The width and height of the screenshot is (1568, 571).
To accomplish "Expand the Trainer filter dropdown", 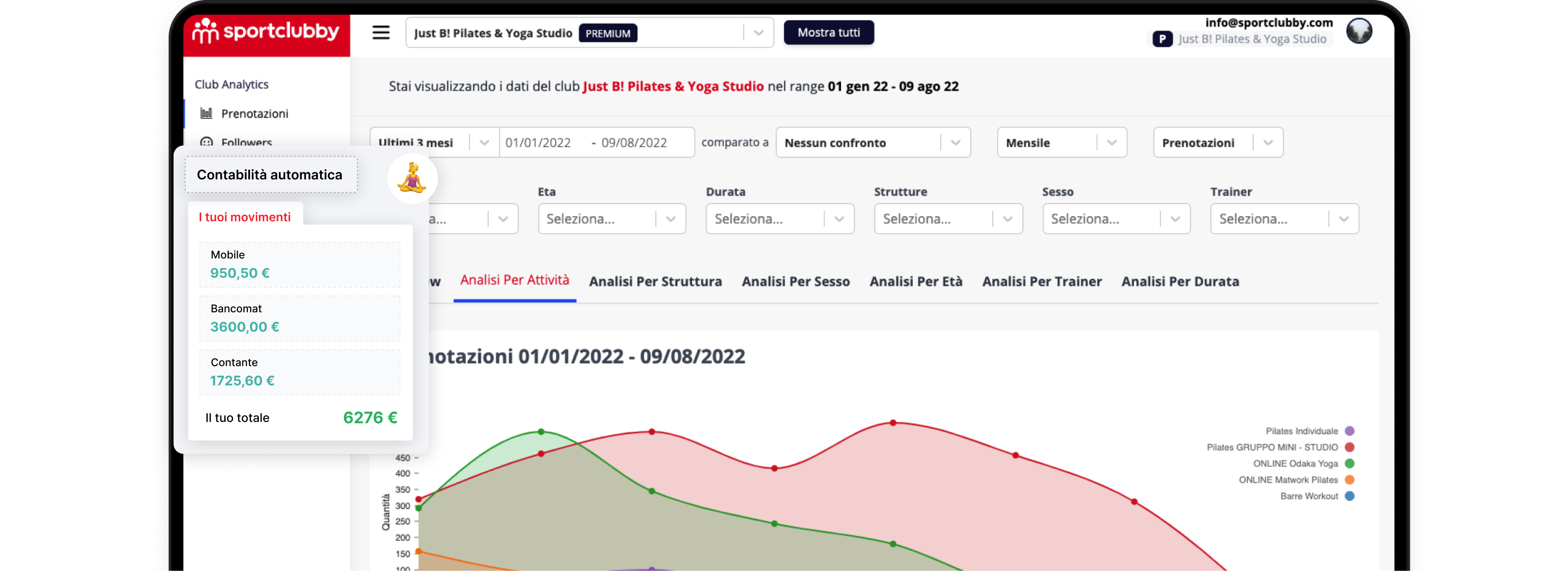I will click(x=1284, y=218).
